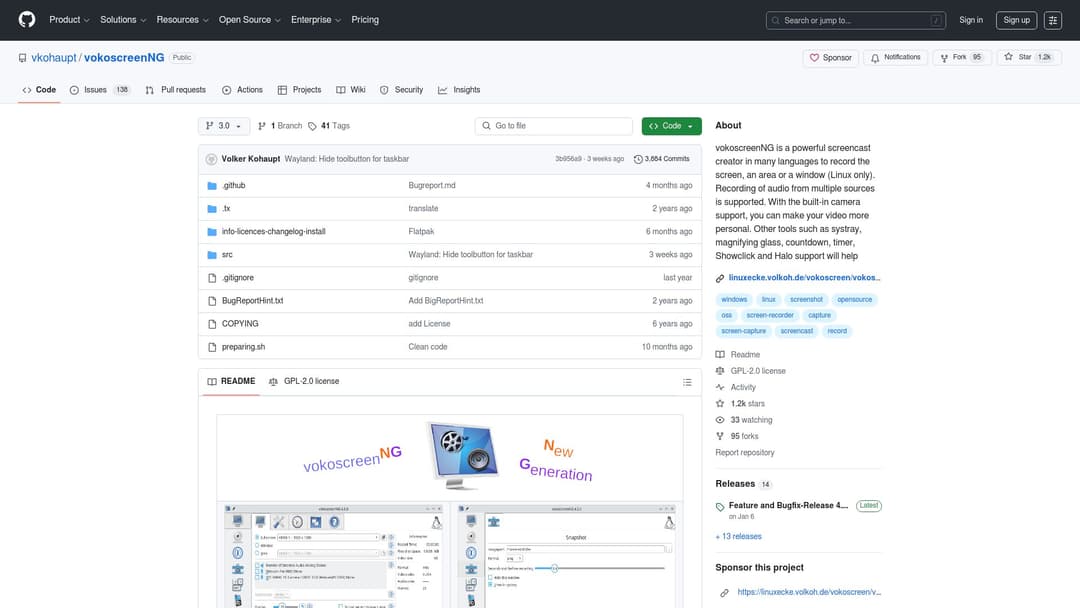Open the Insights tab
This screenshot has height=608, width=1080.
[x=459, y=90]
